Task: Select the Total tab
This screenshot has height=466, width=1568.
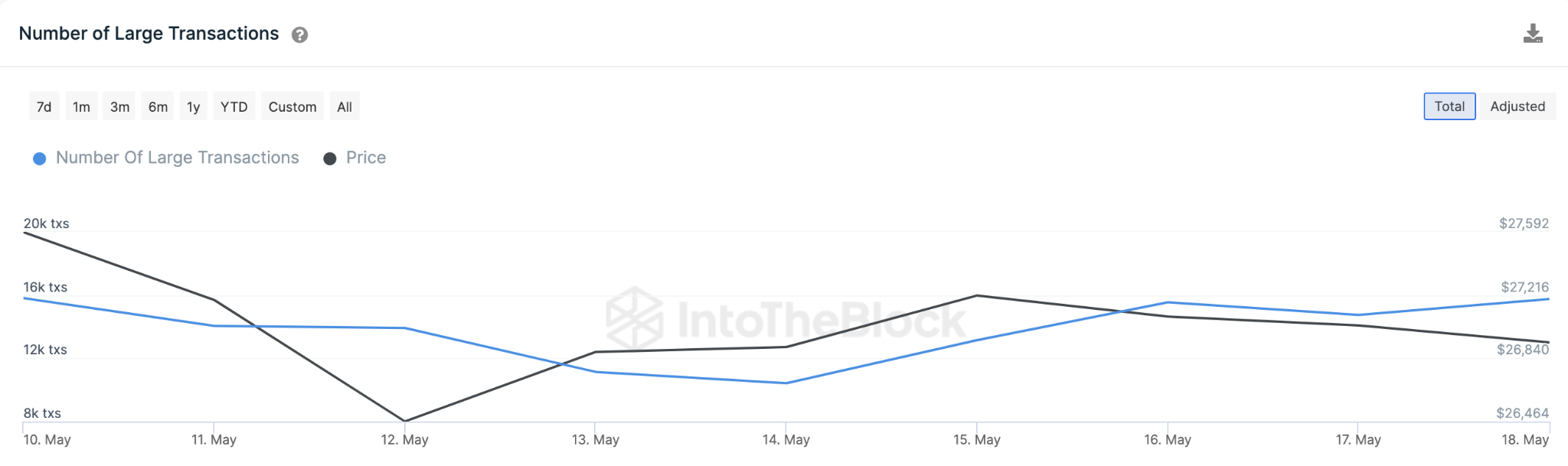Action: [1449, 106]
